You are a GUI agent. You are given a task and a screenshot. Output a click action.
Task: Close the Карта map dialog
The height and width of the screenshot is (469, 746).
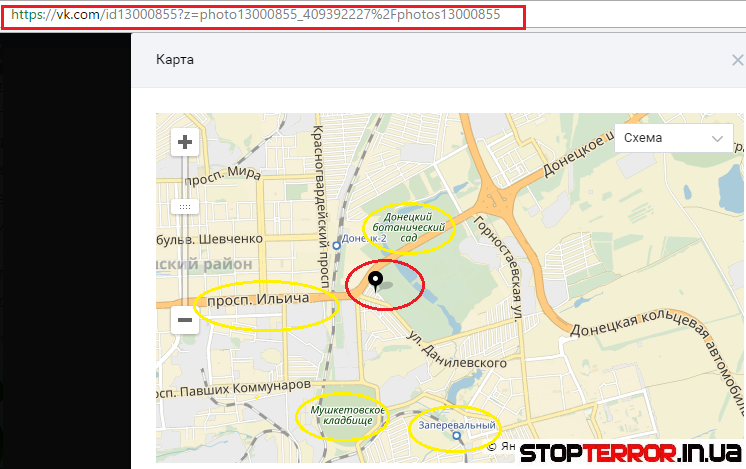737,60
